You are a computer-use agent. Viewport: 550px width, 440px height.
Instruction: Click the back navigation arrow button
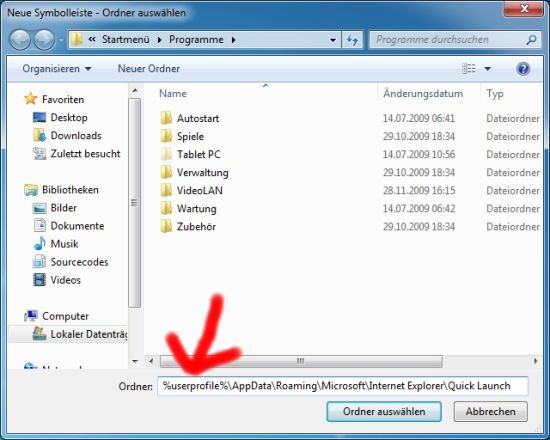click(20, 40)
